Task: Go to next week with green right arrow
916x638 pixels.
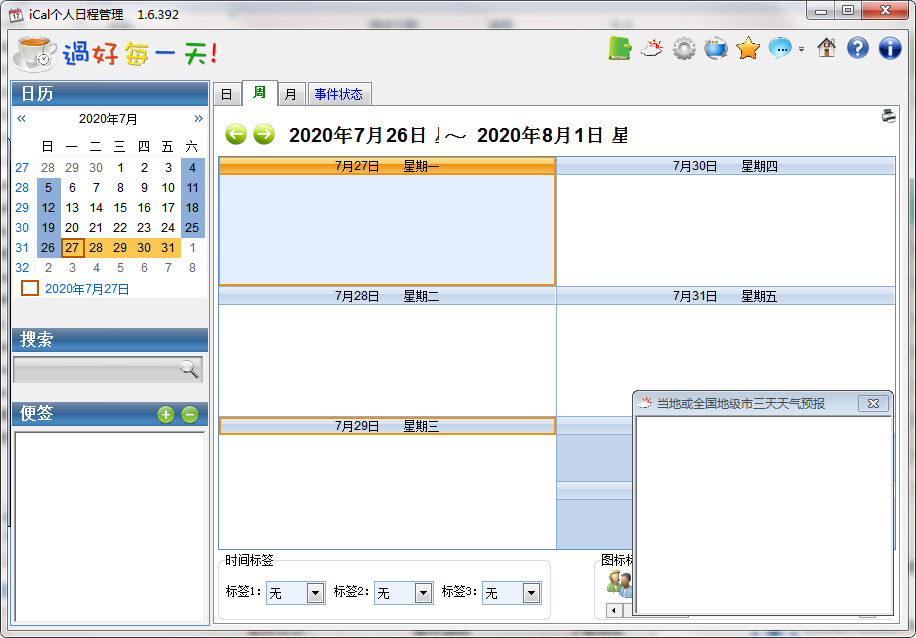Action: click(x=264, y=134)
